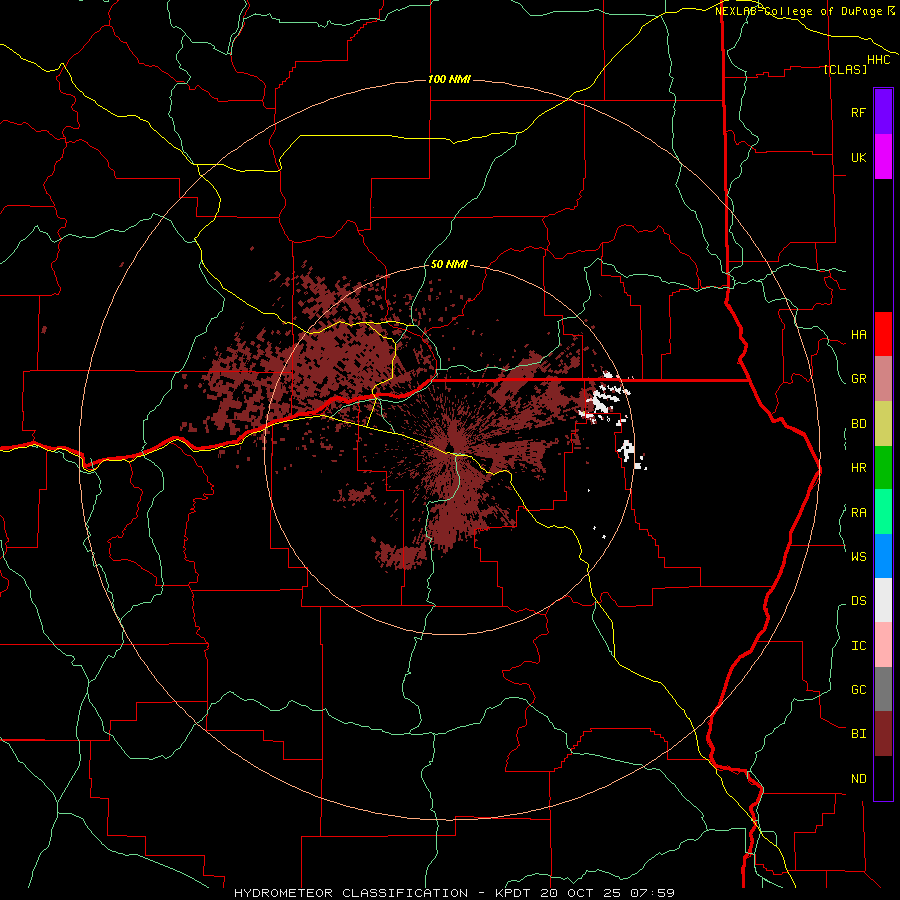Click the UK legend label
Screen dimensions: 900x900
[858, 157]
